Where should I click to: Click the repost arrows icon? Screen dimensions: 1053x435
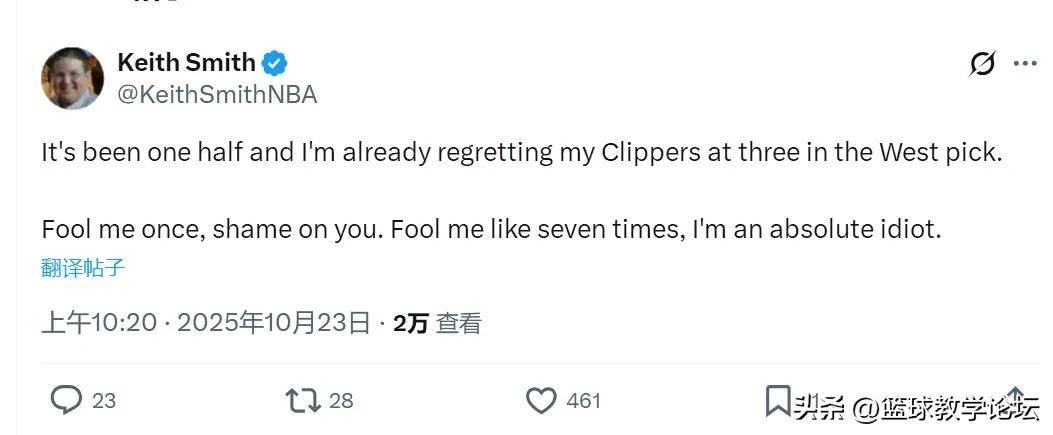pyautogui.click(x=302, y=401)
